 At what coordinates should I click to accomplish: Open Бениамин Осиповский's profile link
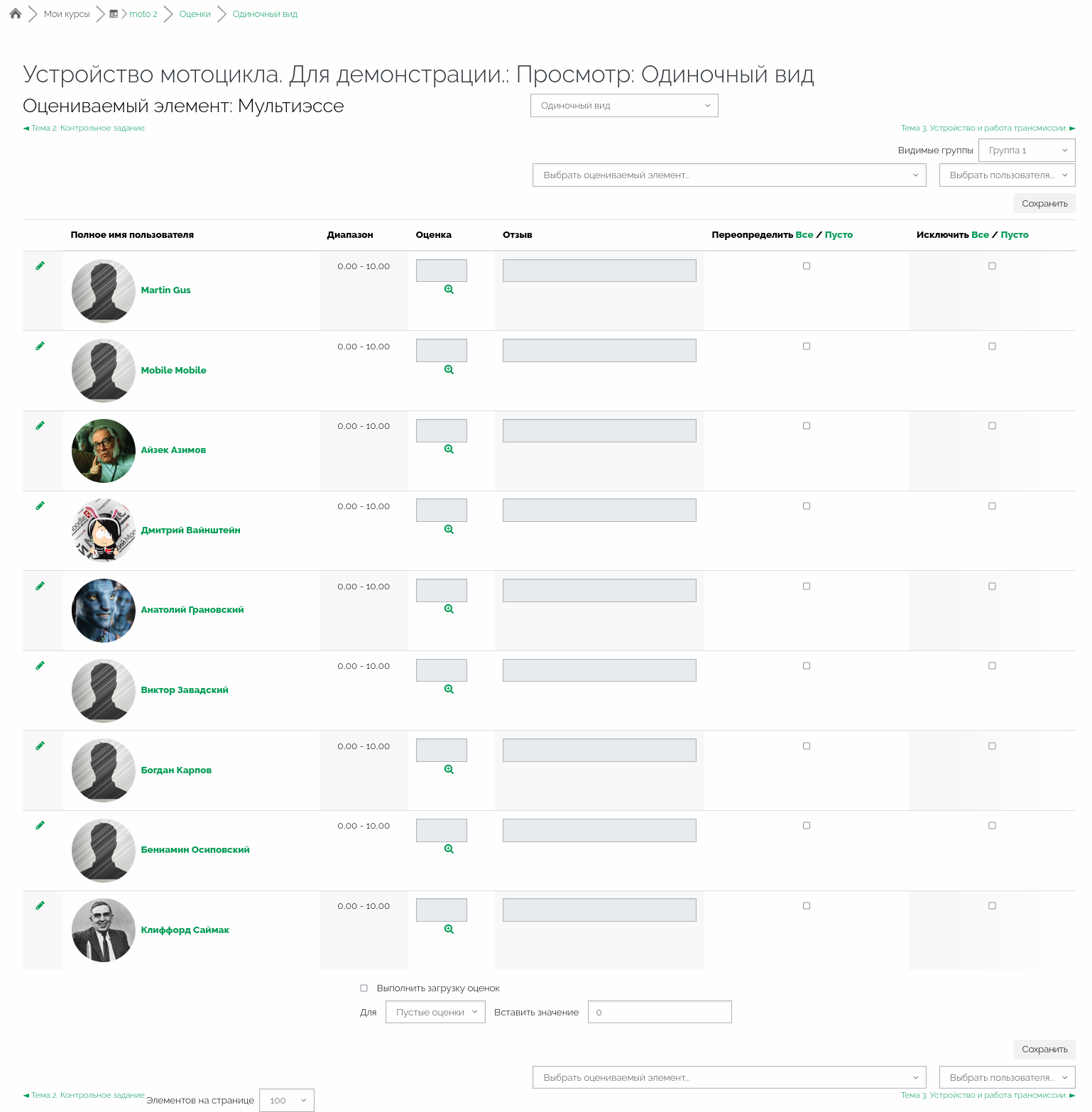tap(195, 850)
